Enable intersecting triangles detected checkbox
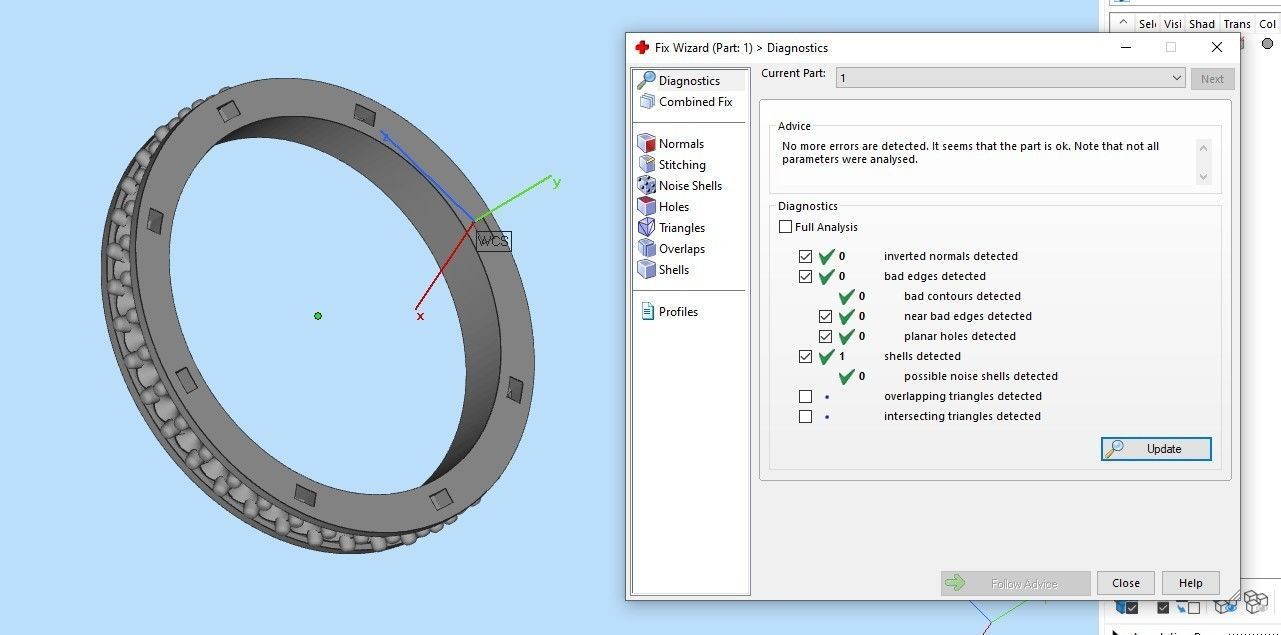 click(x=805, y=416)
